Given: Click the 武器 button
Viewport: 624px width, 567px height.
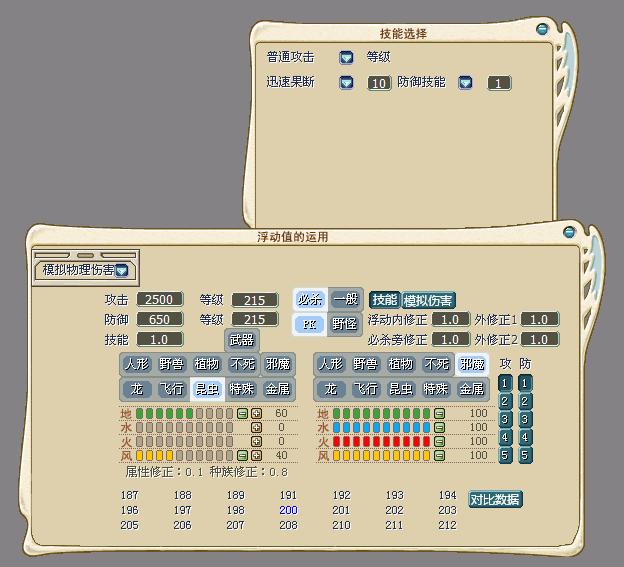Looking at the screenshot, I should 241,340.
